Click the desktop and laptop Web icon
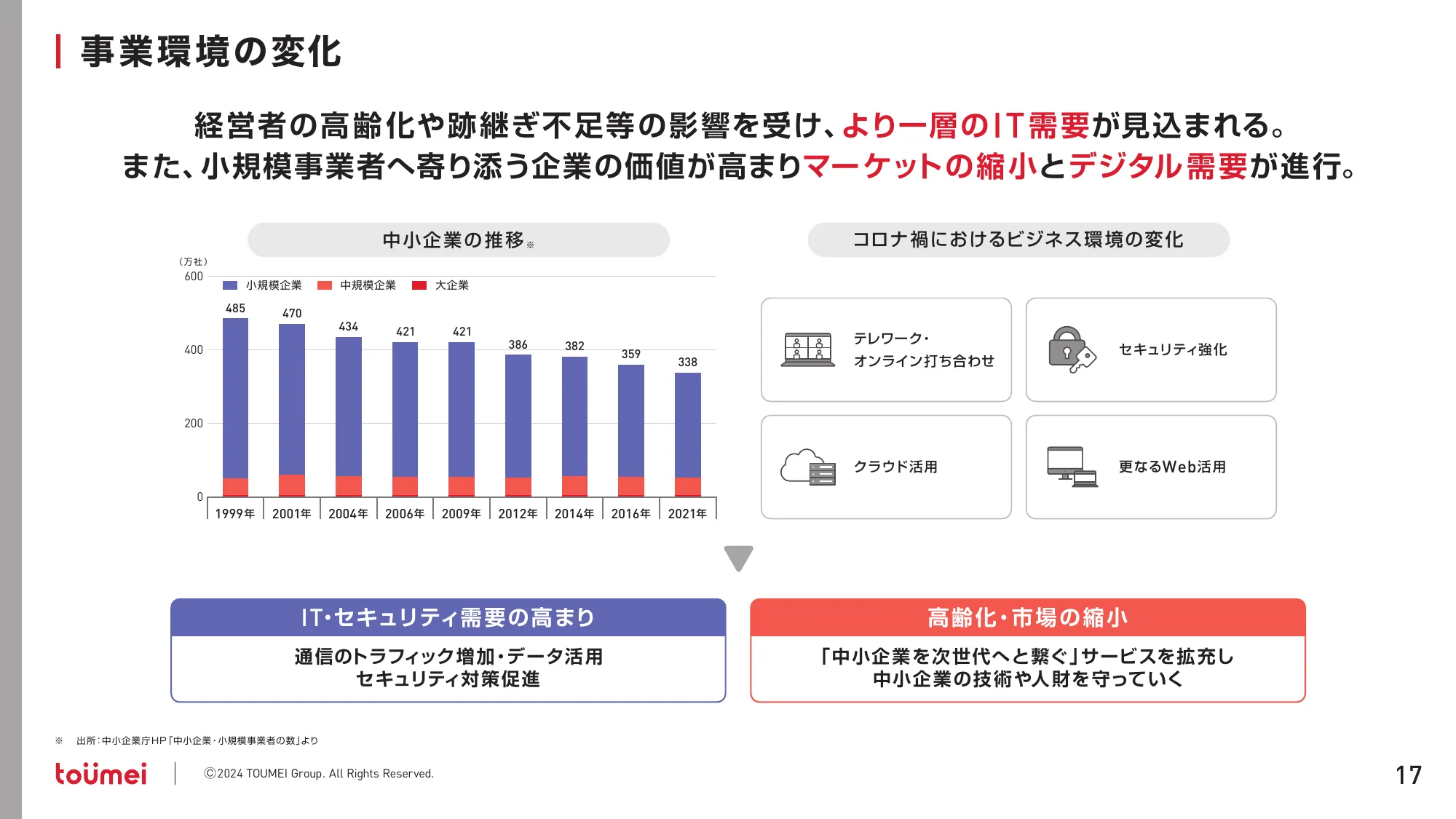 pos(1072,467)
